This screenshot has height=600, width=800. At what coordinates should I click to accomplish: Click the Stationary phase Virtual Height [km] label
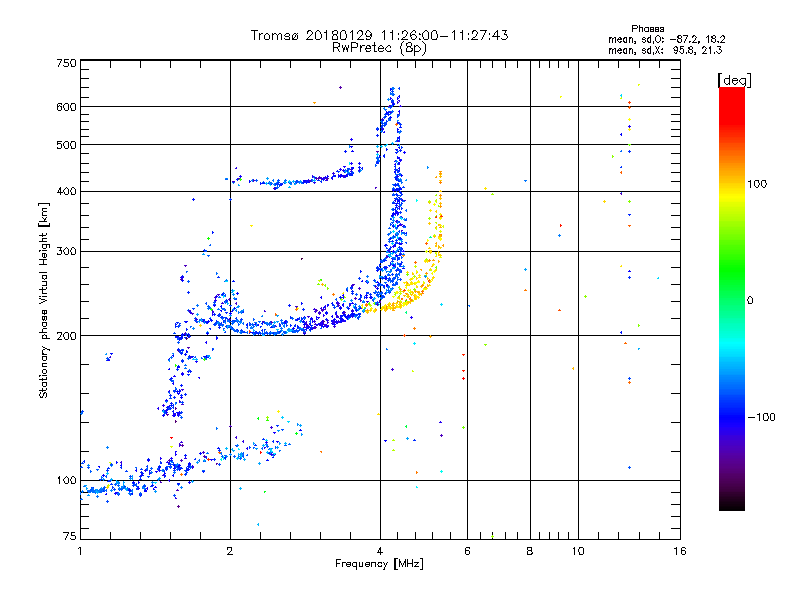(x=44, y=300)
